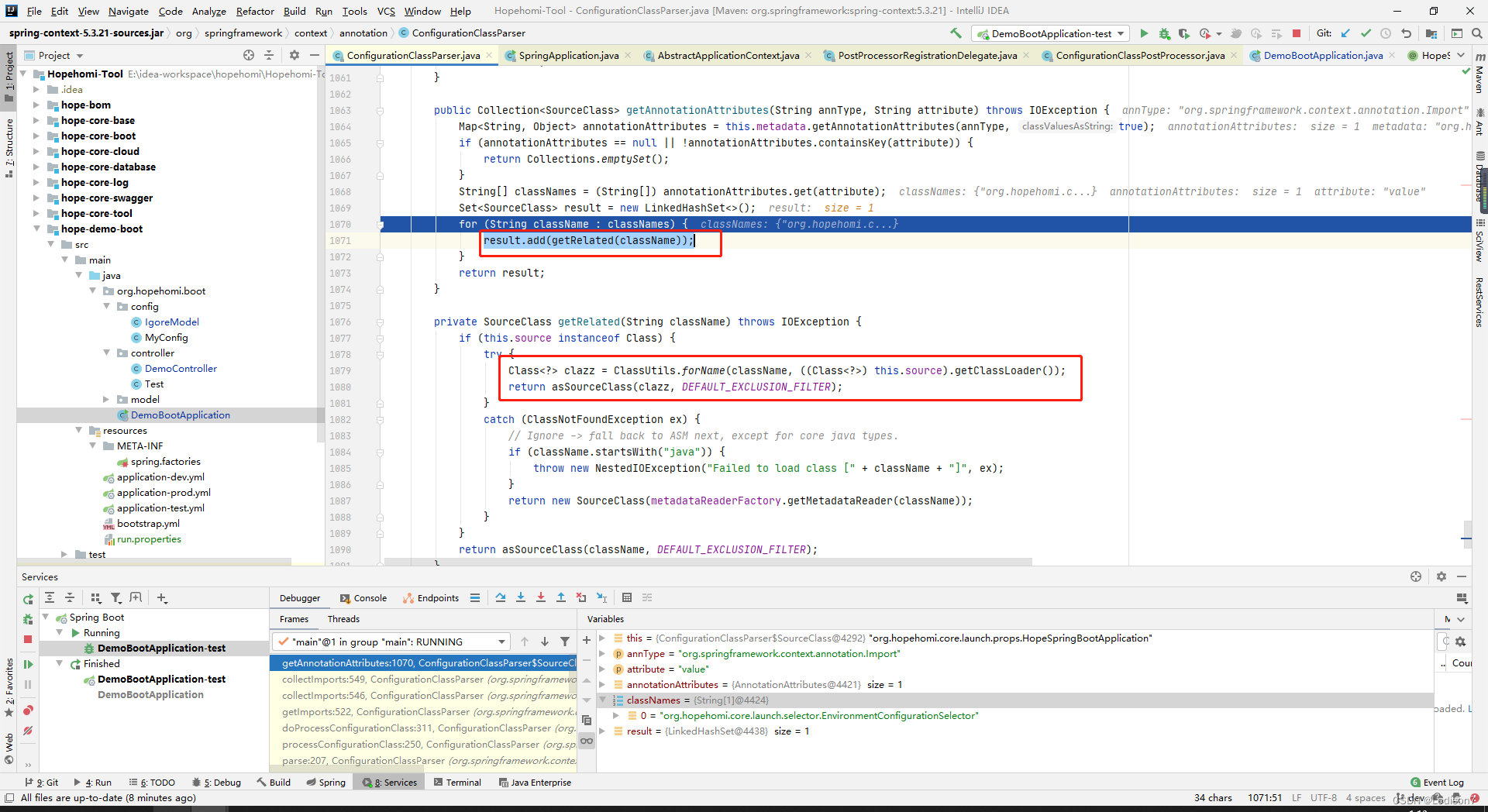
Task: Toggle the Project tool window sidebar button
Action: coord(9,70)
